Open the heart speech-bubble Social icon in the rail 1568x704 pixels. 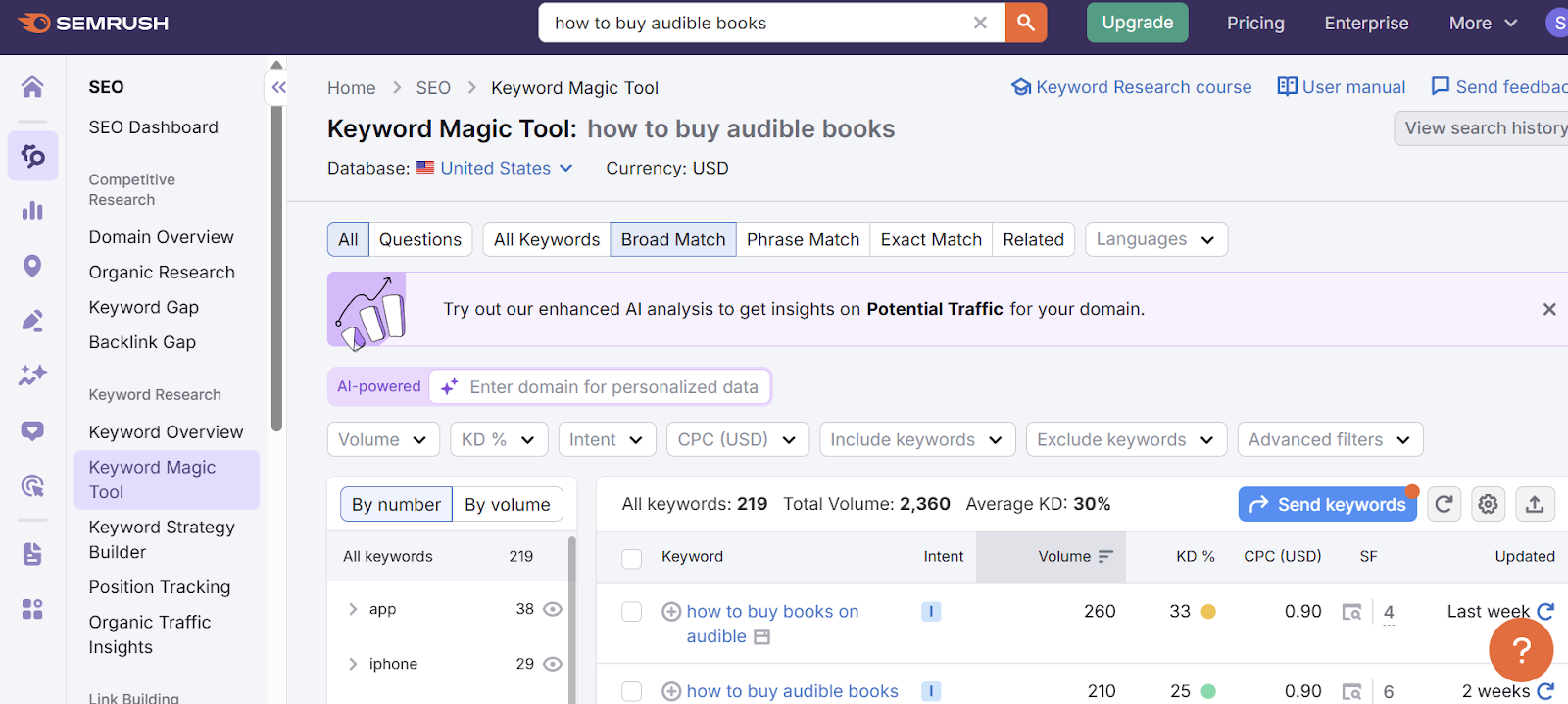pyautogui.click(x=32, y=430)
